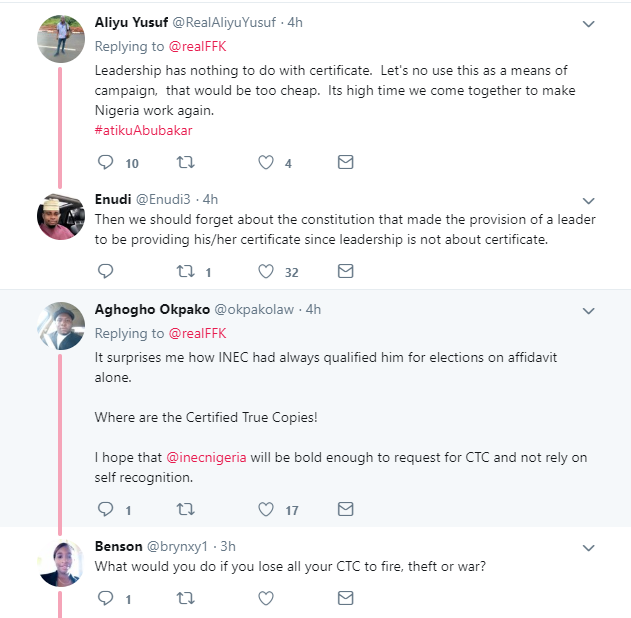Click Enudi's avatar image
Screen dimensions: 631x618
point(60,215)
